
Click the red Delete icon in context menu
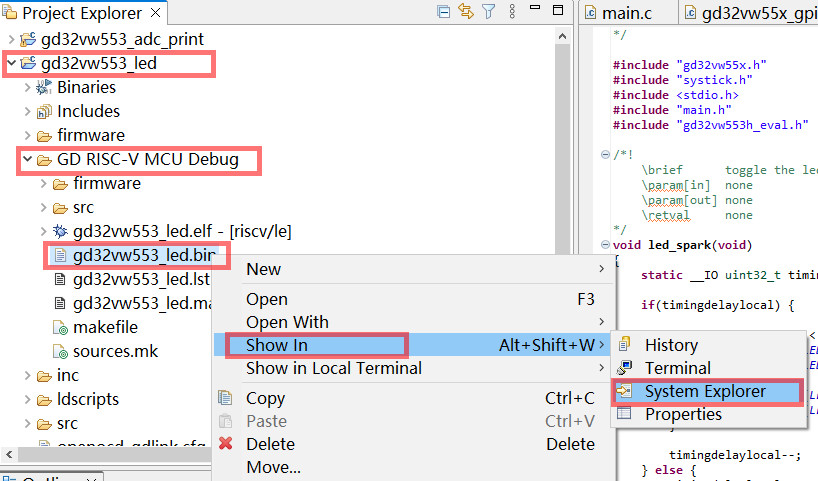click(x=226, y=444)
